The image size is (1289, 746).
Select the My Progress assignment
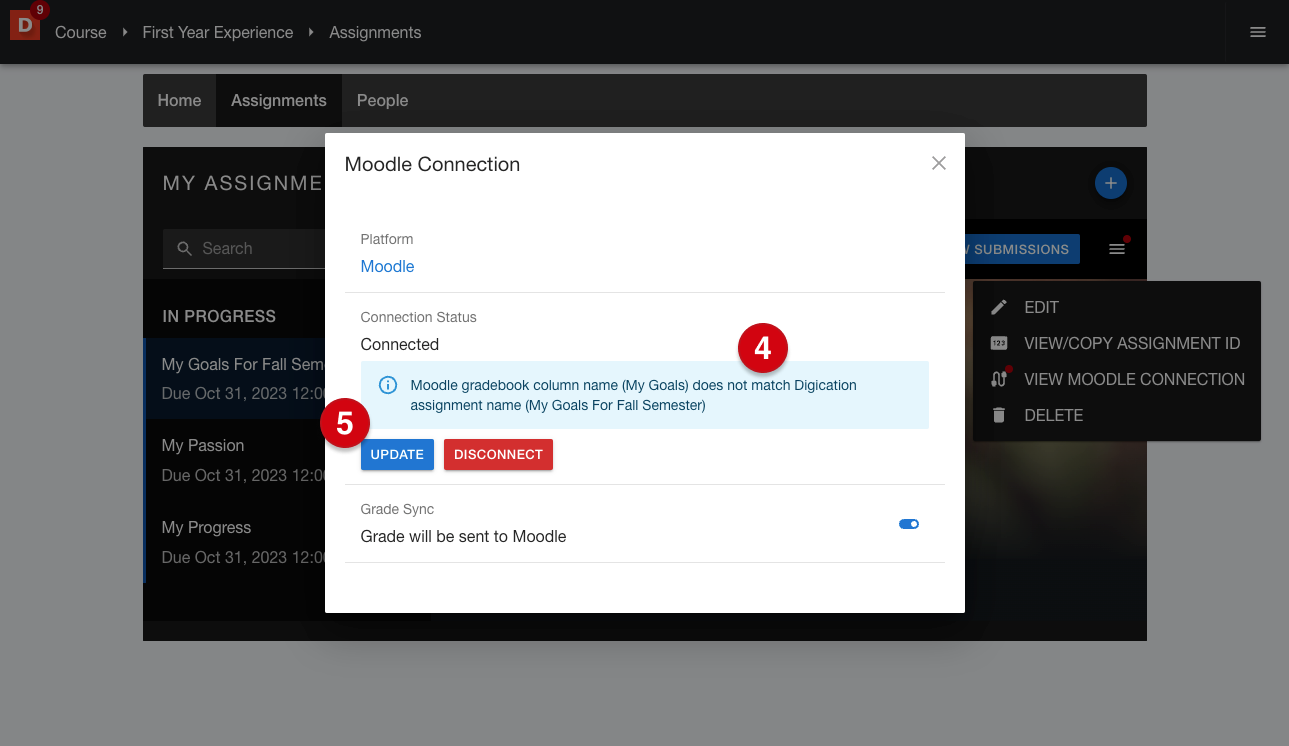click(235, 542)
